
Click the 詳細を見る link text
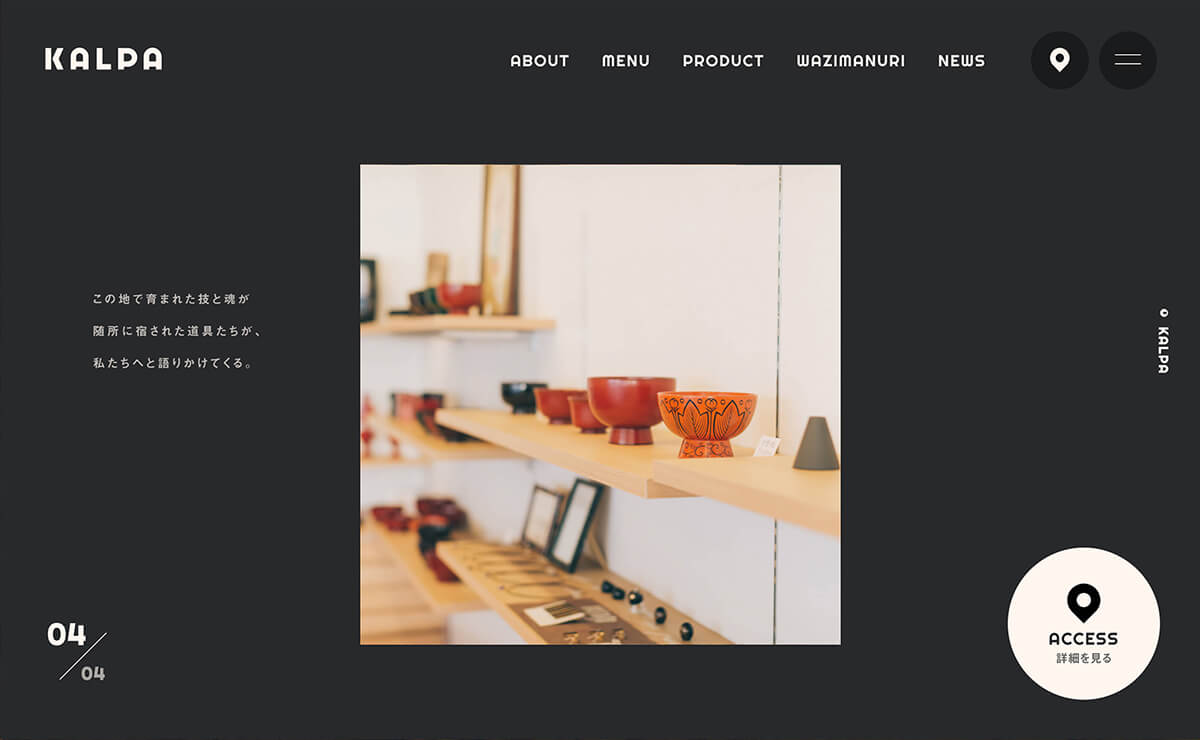1084,659
